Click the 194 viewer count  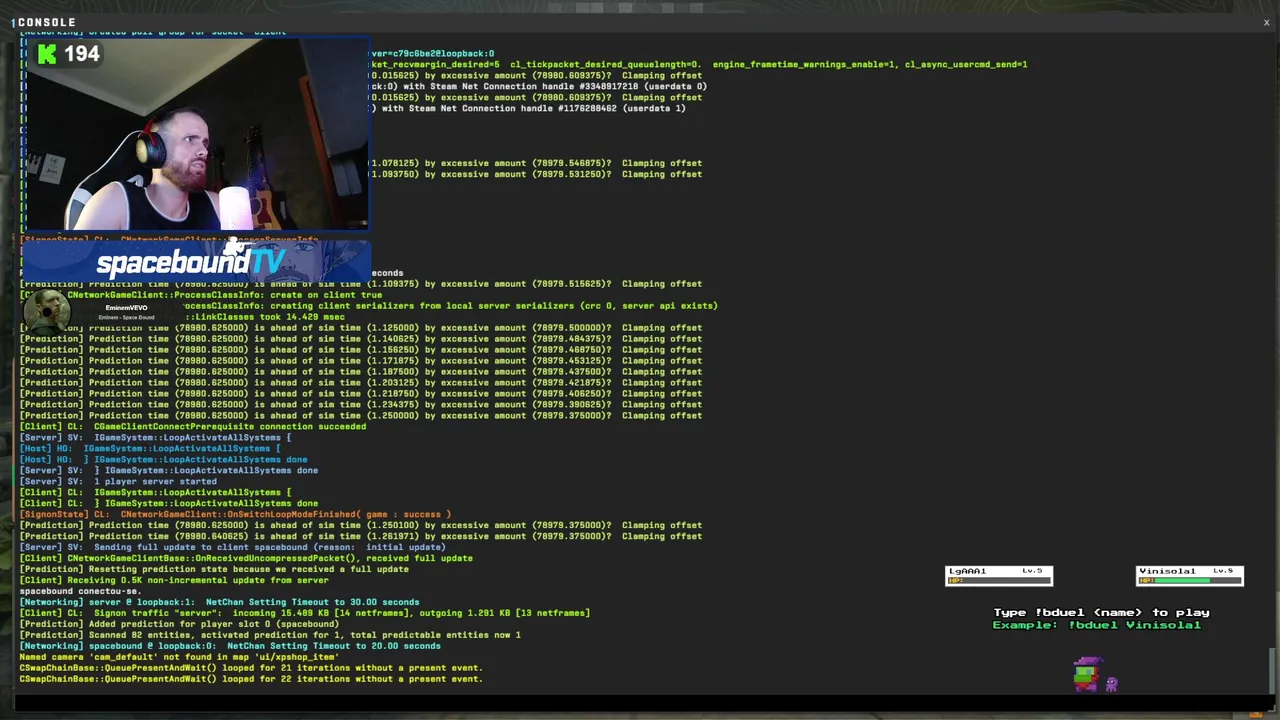click(82, 54)
